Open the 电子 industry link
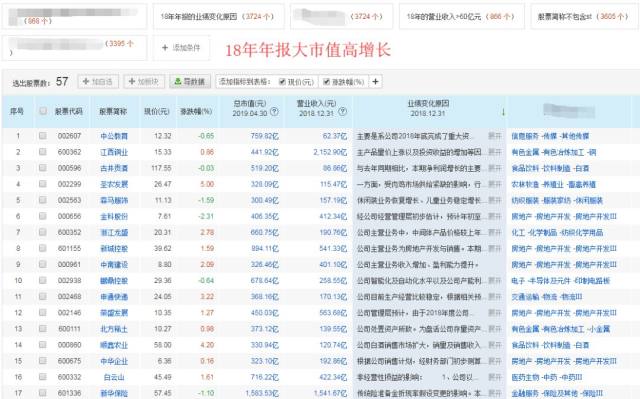 (518, 281)
